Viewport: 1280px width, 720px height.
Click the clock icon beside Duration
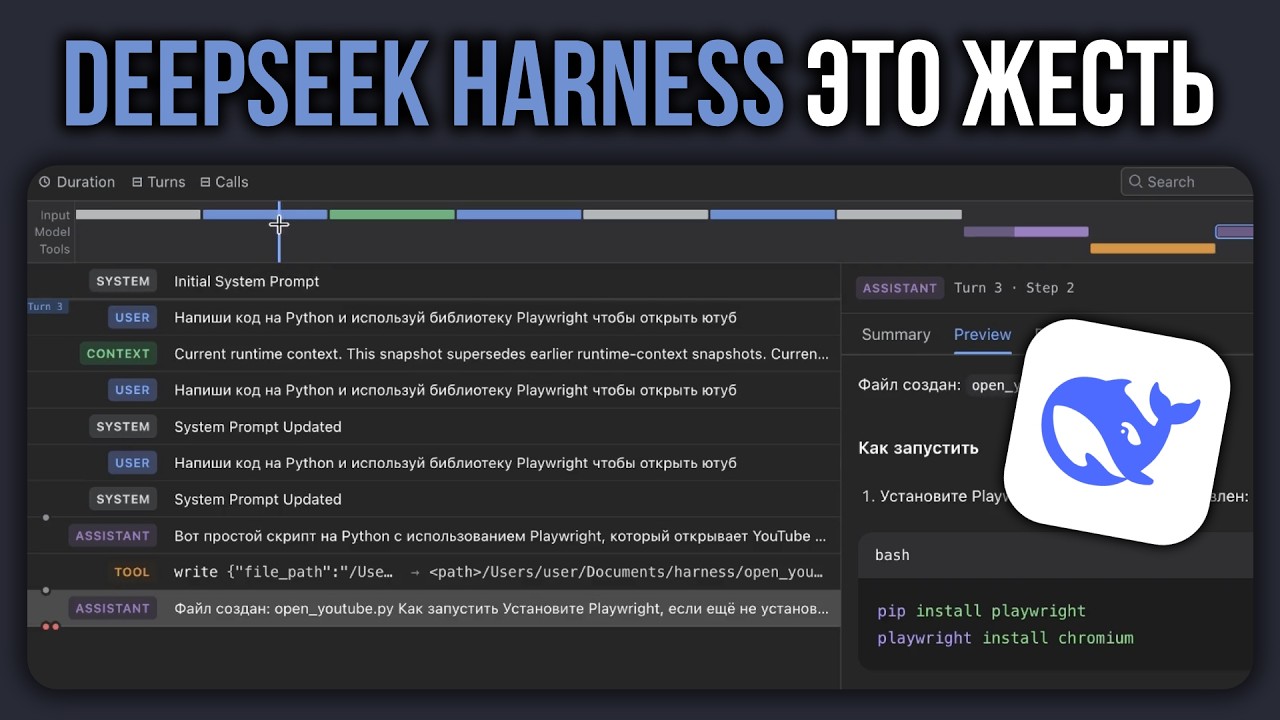(45, 182)
